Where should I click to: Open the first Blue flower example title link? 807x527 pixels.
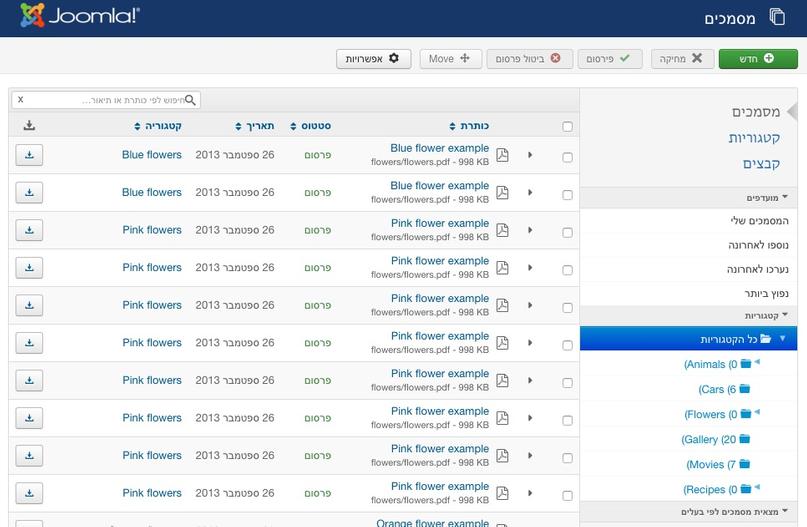point(440,148)
